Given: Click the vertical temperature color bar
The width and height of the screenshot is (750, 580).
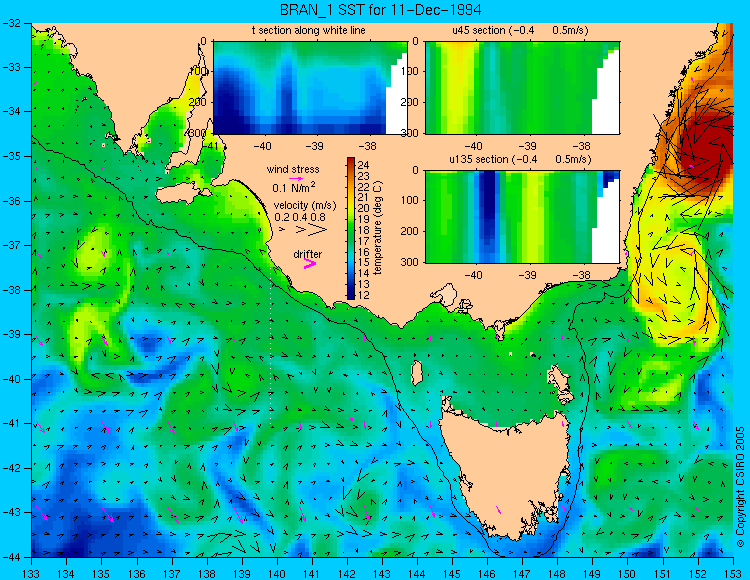Looking at the screenshot, I should click(351, 229).
